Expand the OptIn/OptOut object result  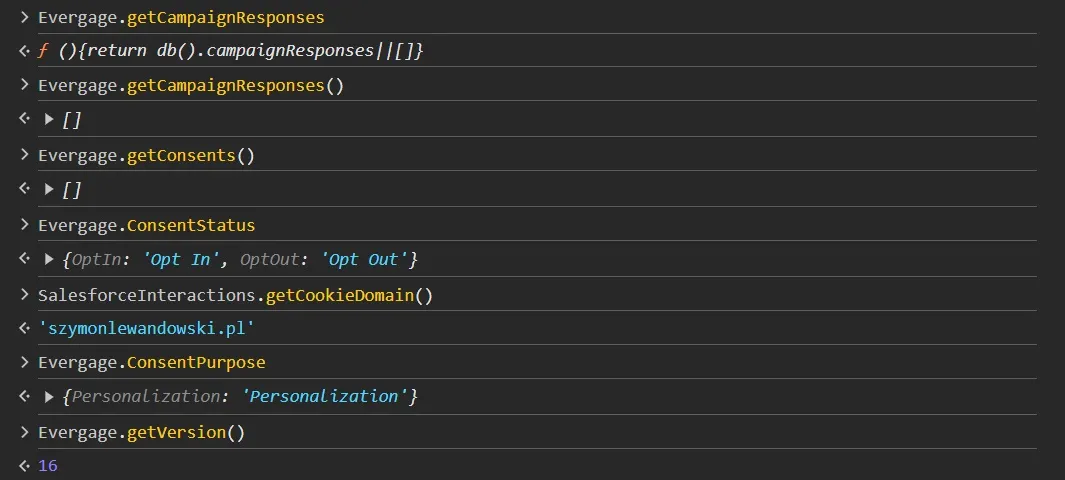50,259
